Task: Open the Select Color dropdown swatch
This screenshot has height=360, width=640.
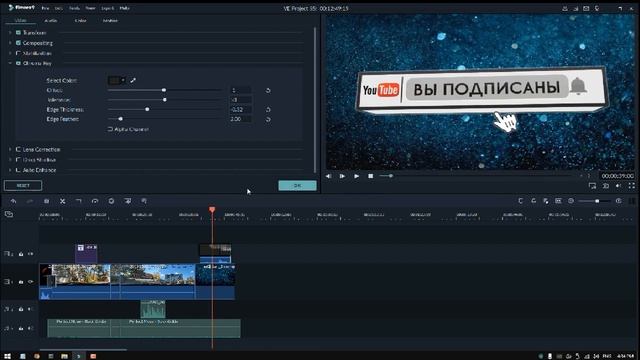Action: pyautogui.click(x=116, y=80)
